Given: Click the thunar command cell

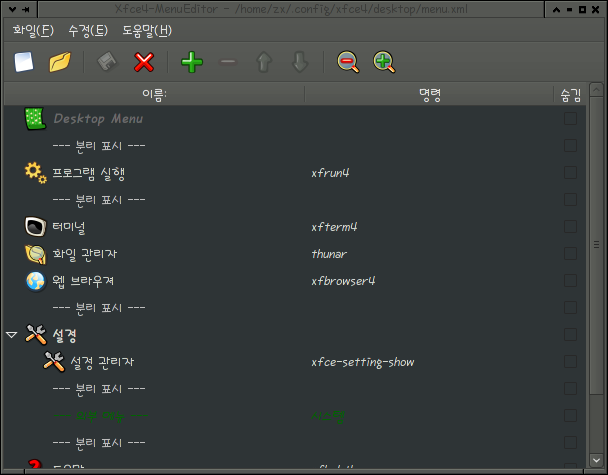Looking at the screenshot, I should 329,254.
